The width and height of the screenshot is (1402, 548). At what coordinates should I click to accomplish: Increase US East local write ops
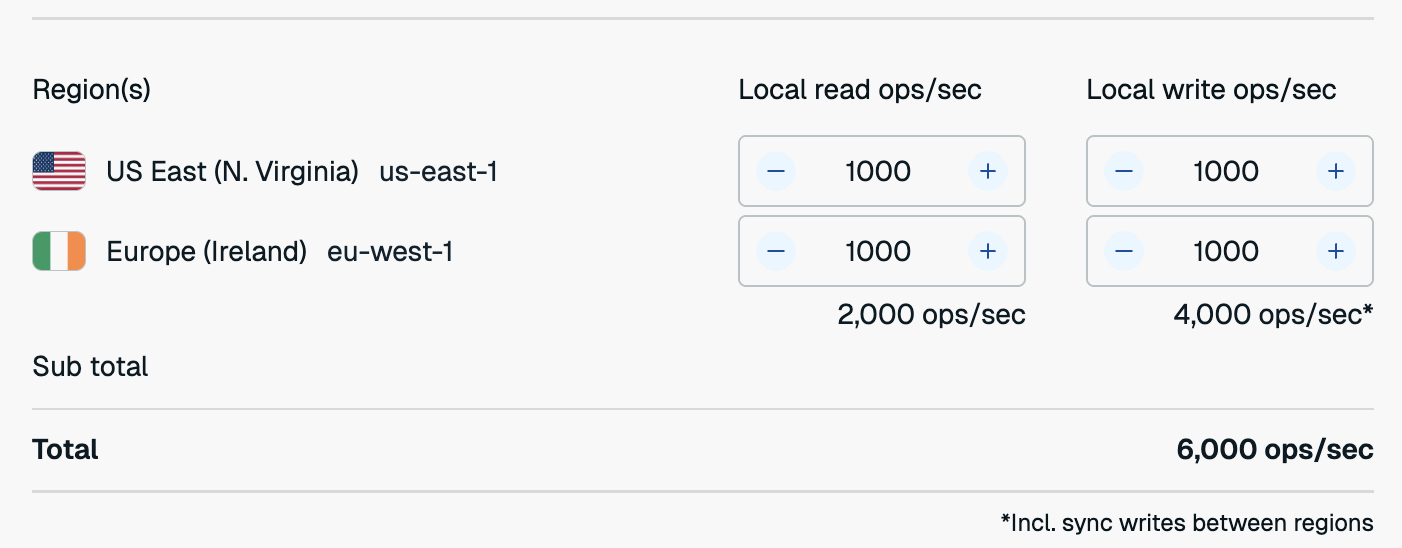(x=1335, y=171)
